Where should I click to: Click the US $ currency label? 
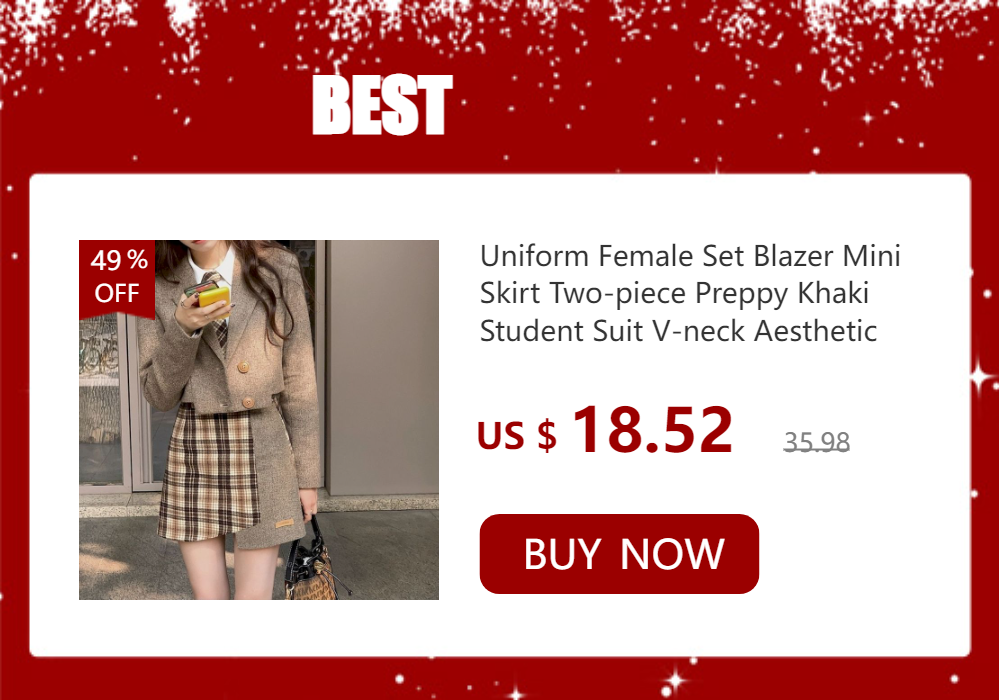[x=517, y=435]
